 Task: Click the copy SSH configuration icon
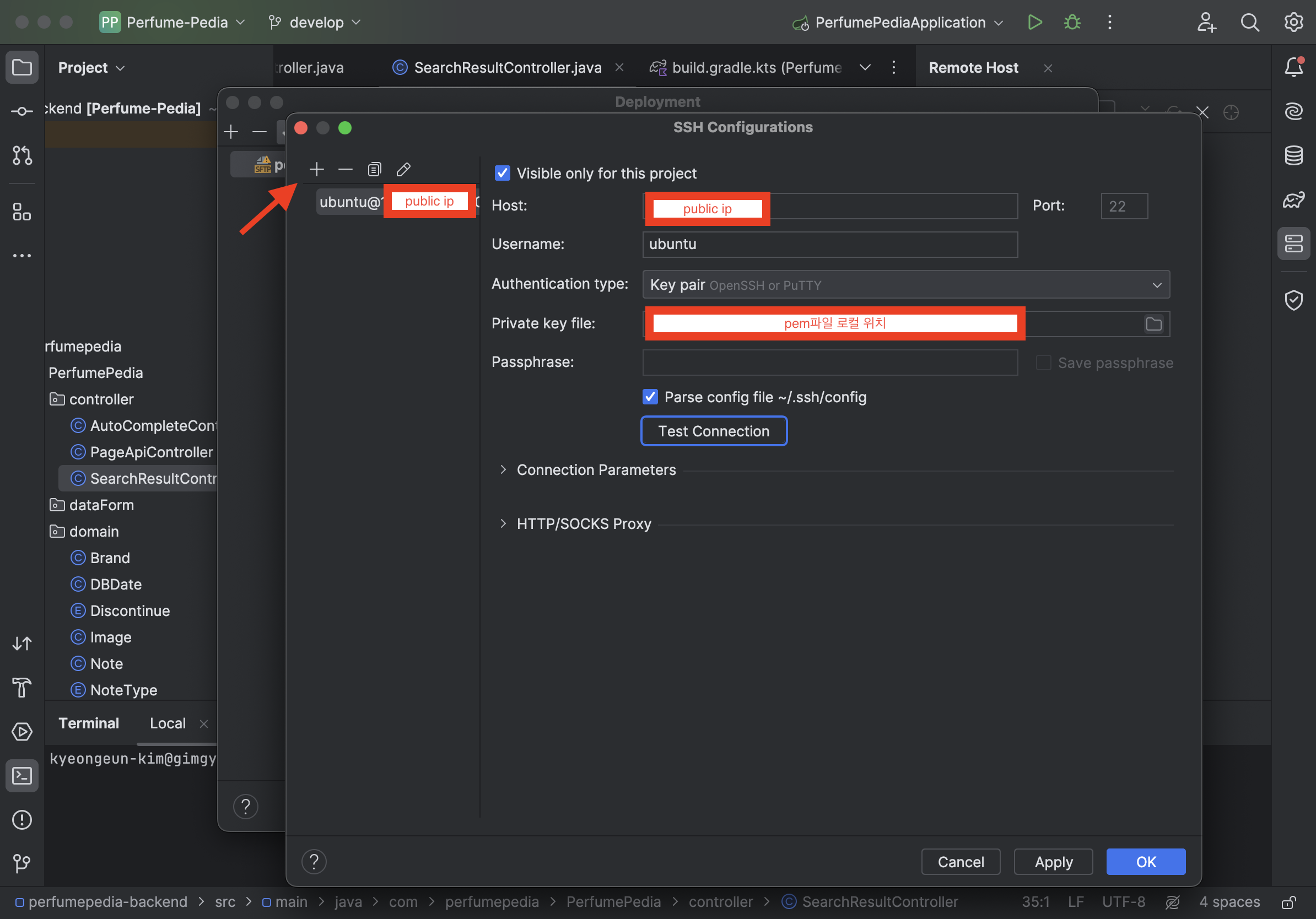point(374,169)
